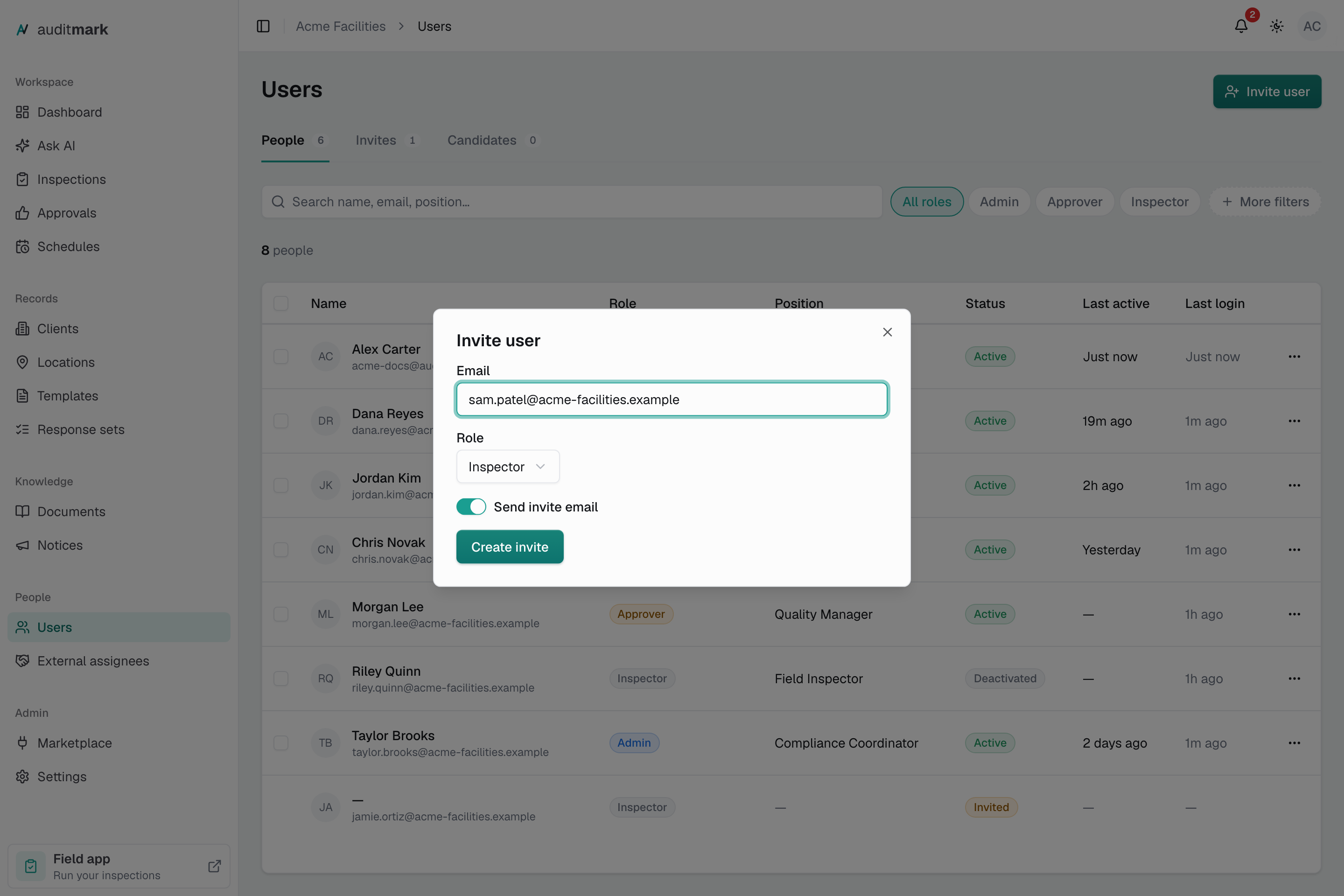Click the Email field in the dialog
This screenshot has height=896, width=1344.
point(672,399)
